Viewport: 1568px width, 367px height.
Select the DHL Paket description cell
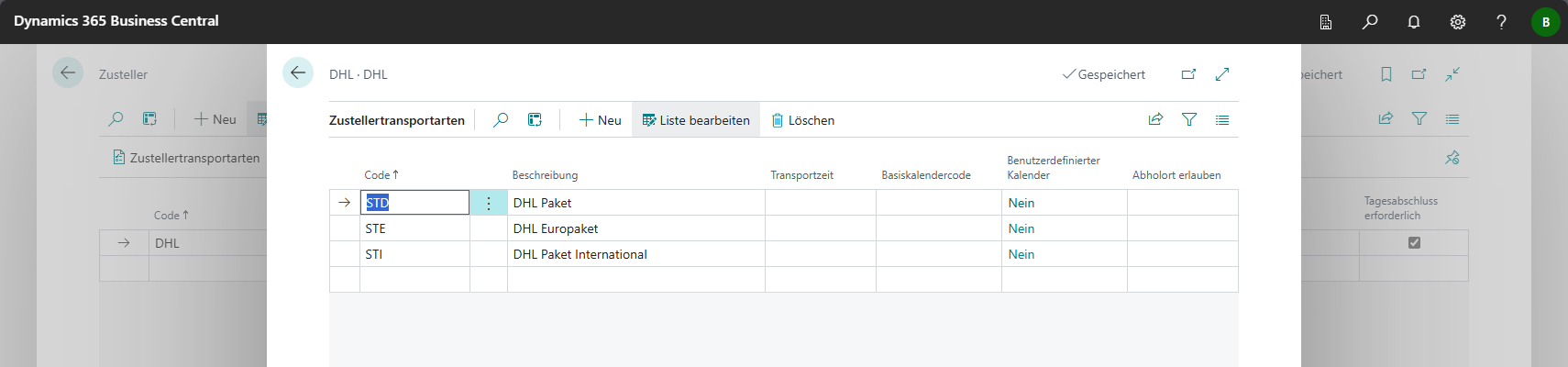(636, 203)
